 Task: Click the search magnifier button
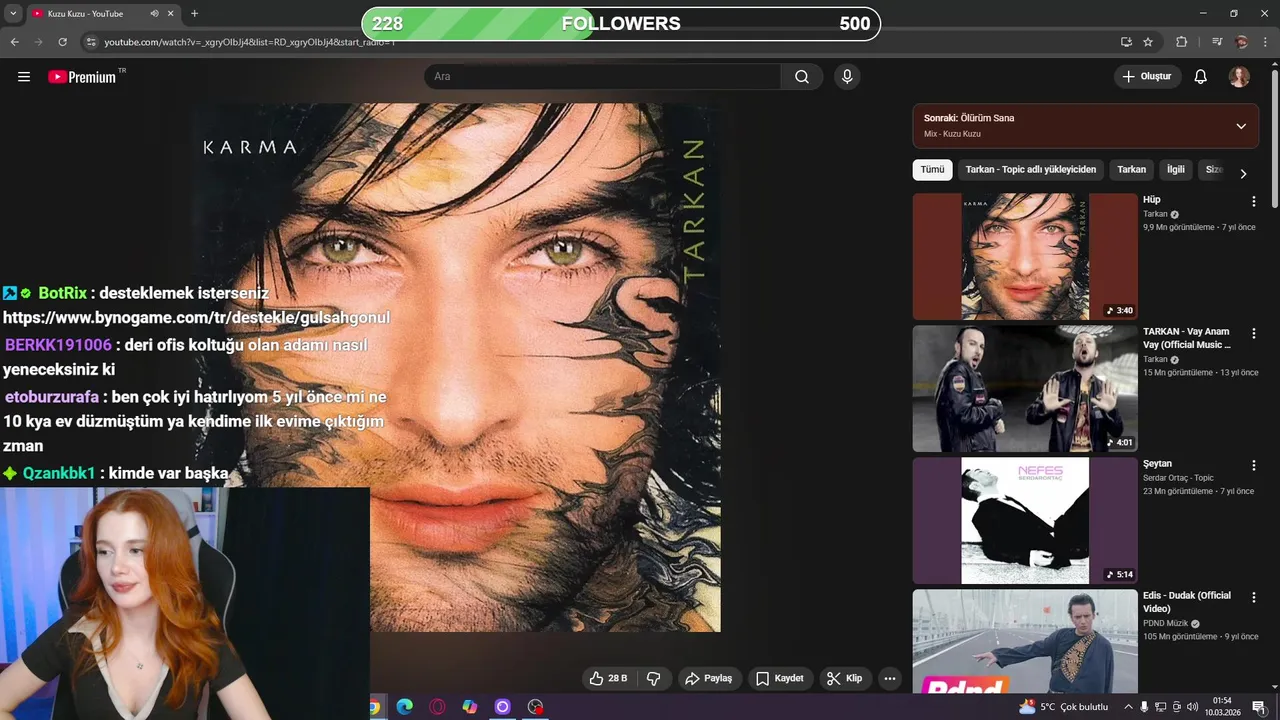tap(802, 77)
